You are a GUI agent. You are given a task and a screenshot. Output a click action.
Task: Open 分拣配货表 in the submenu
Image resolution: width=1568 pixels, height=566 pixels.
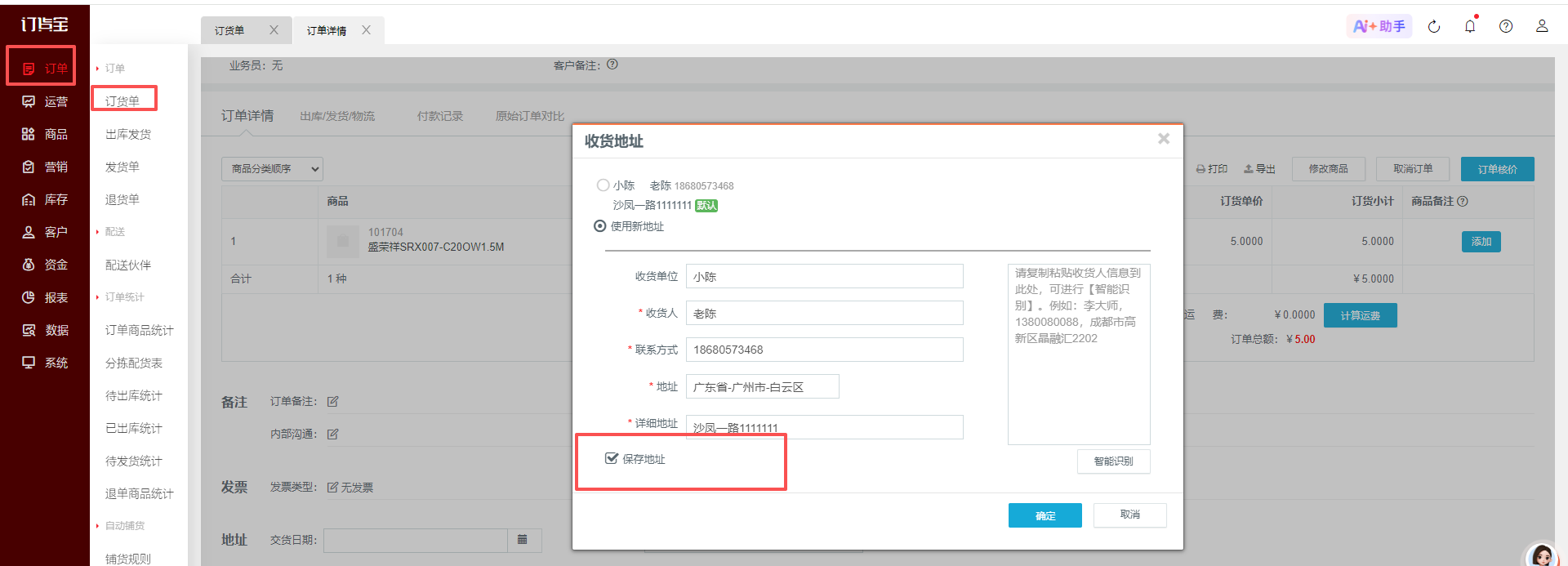pos(134,363)
